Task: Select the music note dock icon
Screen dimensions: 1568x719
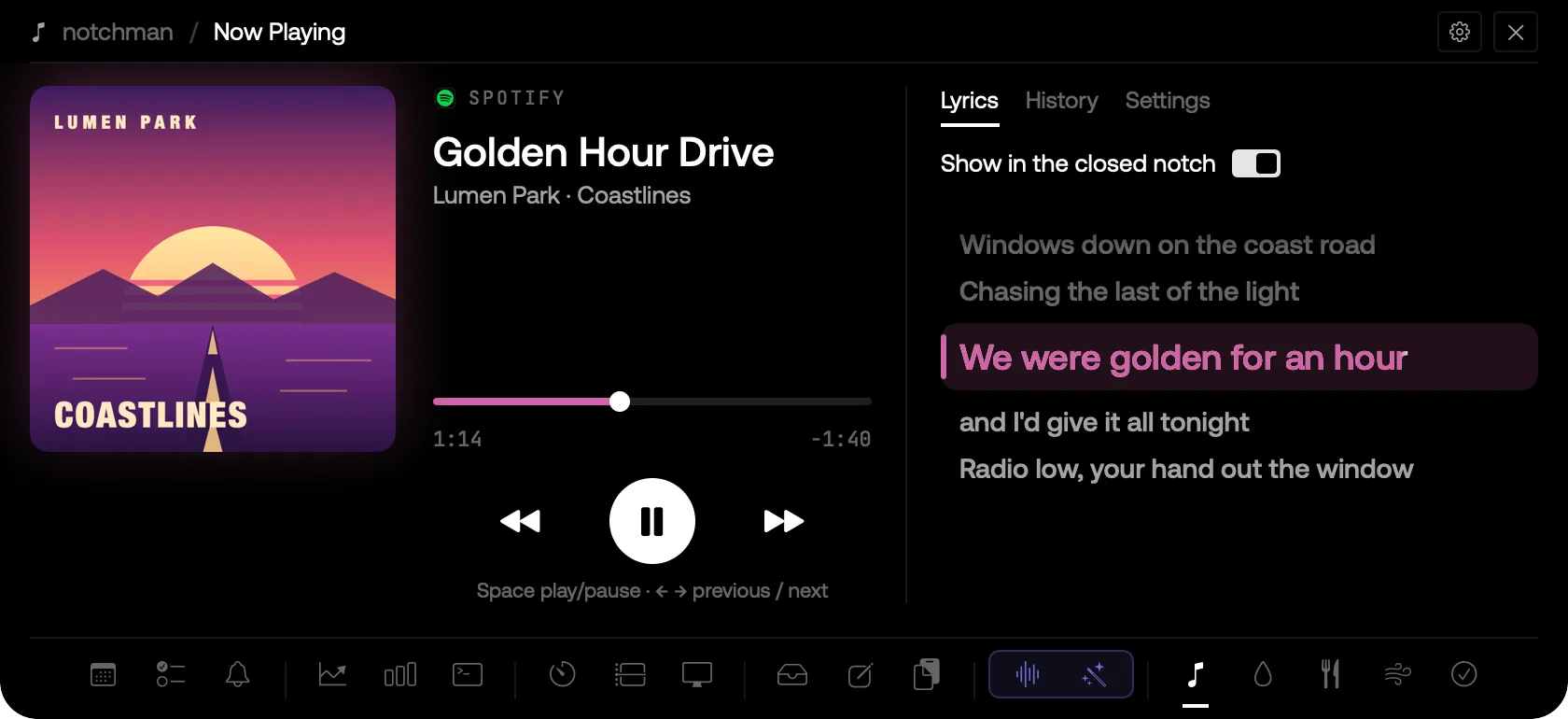Action: [x=1196, y=674]
